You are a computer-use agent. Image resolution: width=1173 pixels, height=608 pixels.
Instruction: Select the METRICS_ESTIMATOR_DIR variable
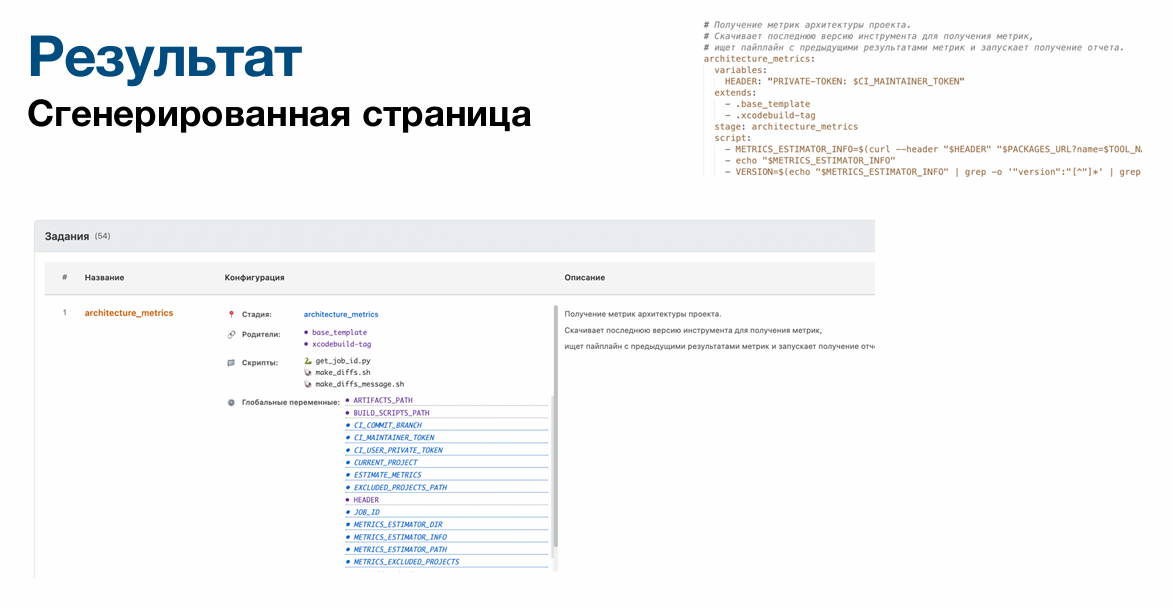pos(398,524)
